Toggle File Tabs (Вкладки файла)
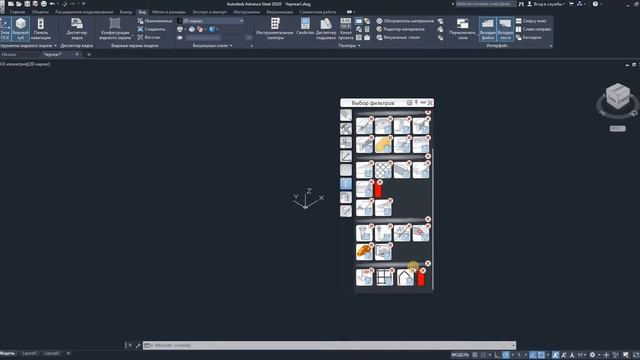The image size is (640, 360). tap(487, 29)
